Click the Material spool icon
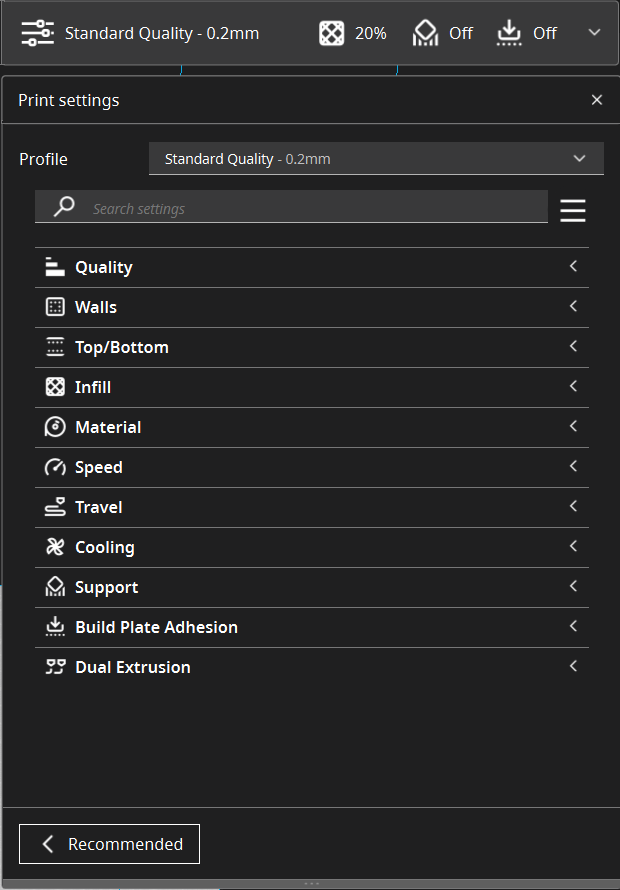Viewport: 620px width, 890px height. [55, 427]
